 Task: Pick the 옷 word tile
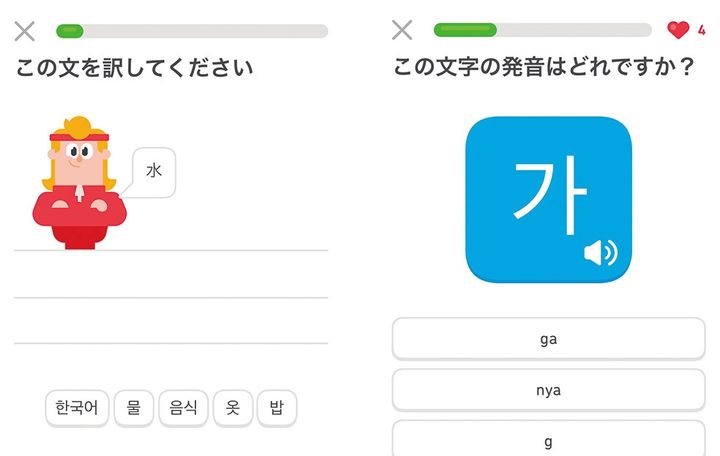[232, 408]
